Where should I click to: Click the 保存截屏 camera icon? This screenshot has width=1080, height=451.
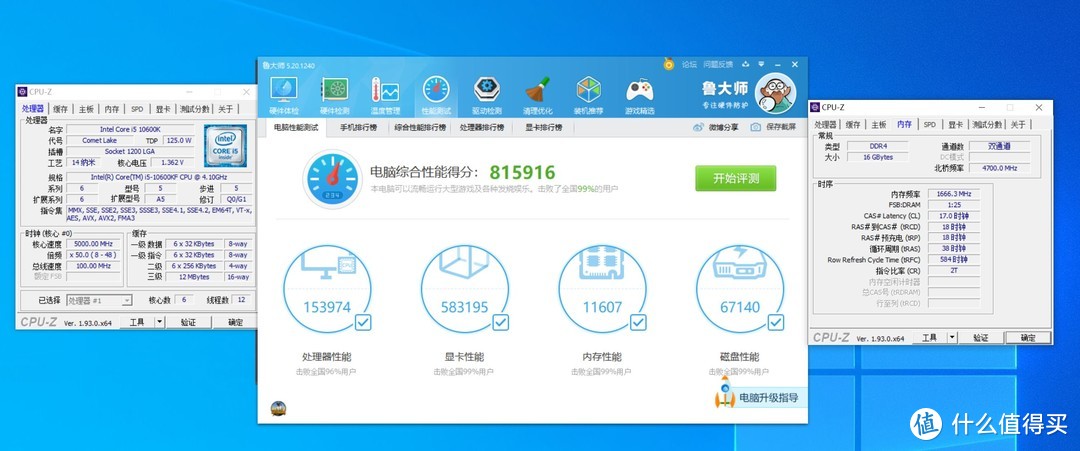click(756, 127)
